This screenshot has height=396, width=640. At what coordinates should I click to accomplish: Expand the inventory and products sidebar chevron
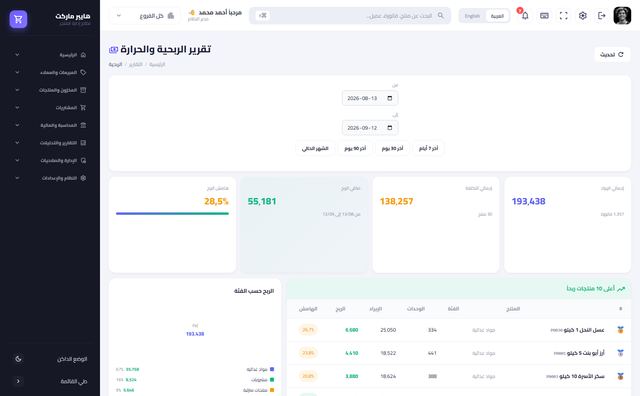(17, 90)
